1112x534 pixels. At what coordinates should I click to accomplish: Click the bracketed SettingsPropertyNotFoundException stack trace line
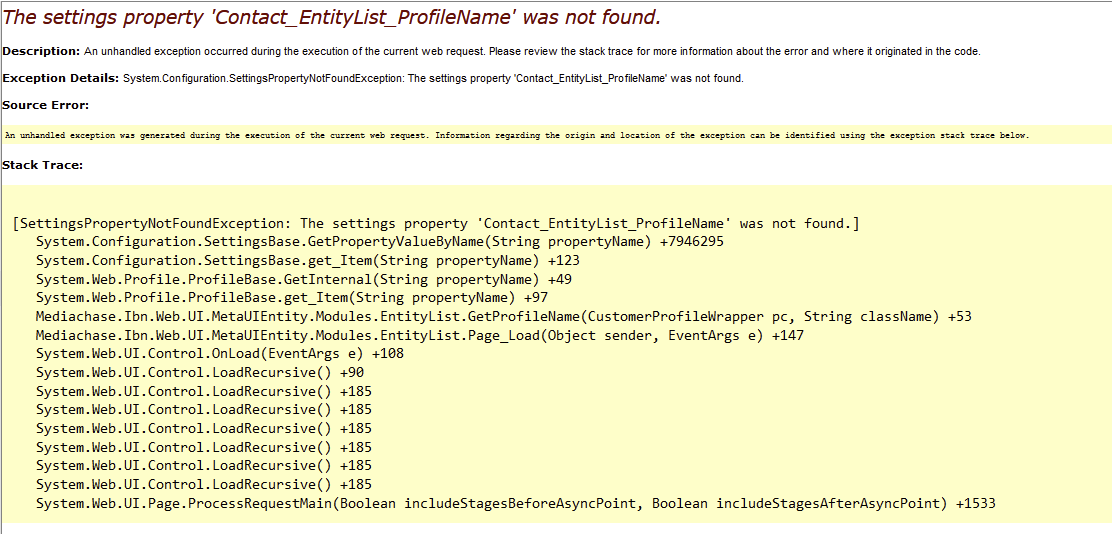click(436, 223)
